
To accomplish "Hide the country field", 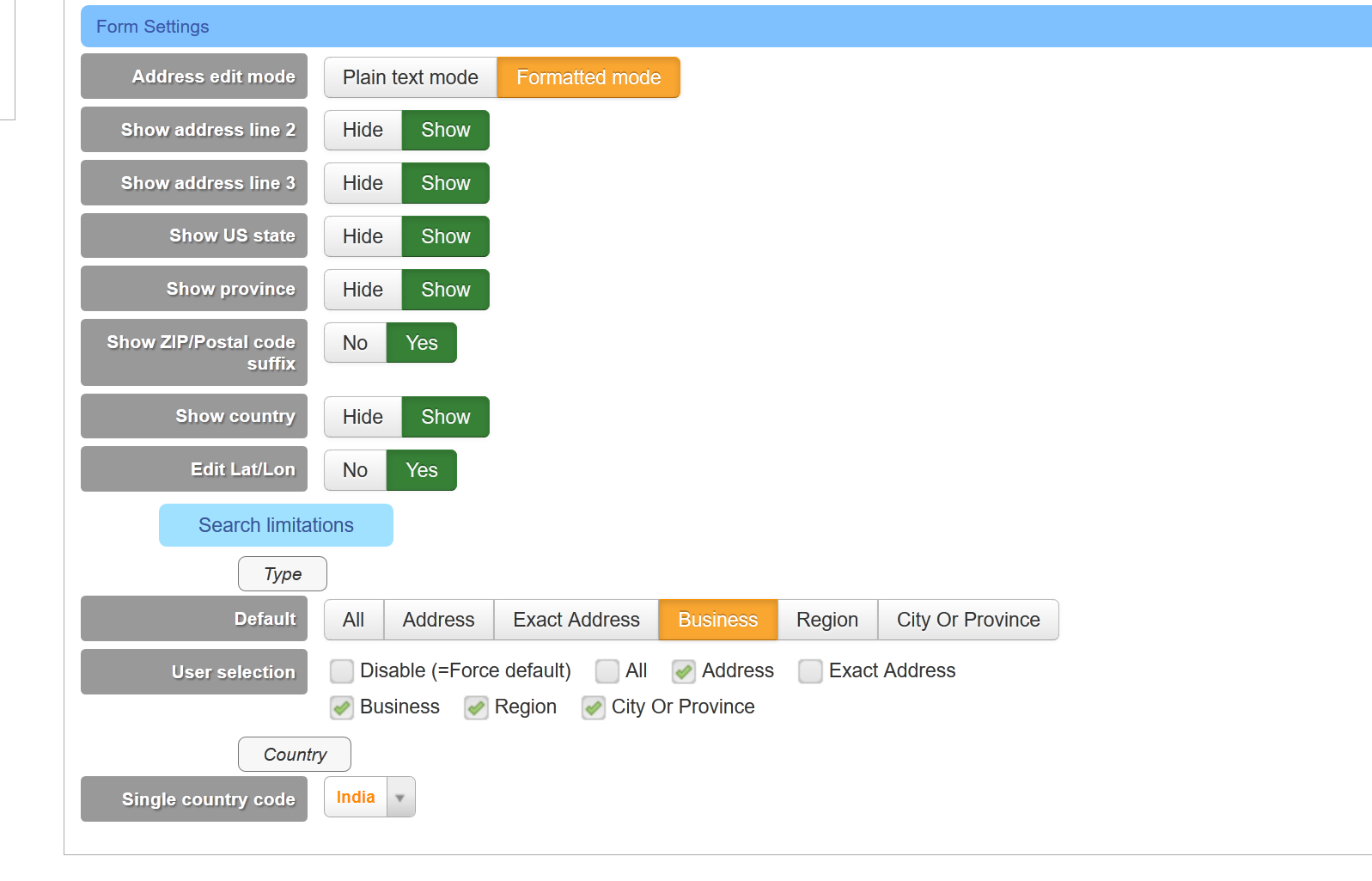I will pos(363,417).
